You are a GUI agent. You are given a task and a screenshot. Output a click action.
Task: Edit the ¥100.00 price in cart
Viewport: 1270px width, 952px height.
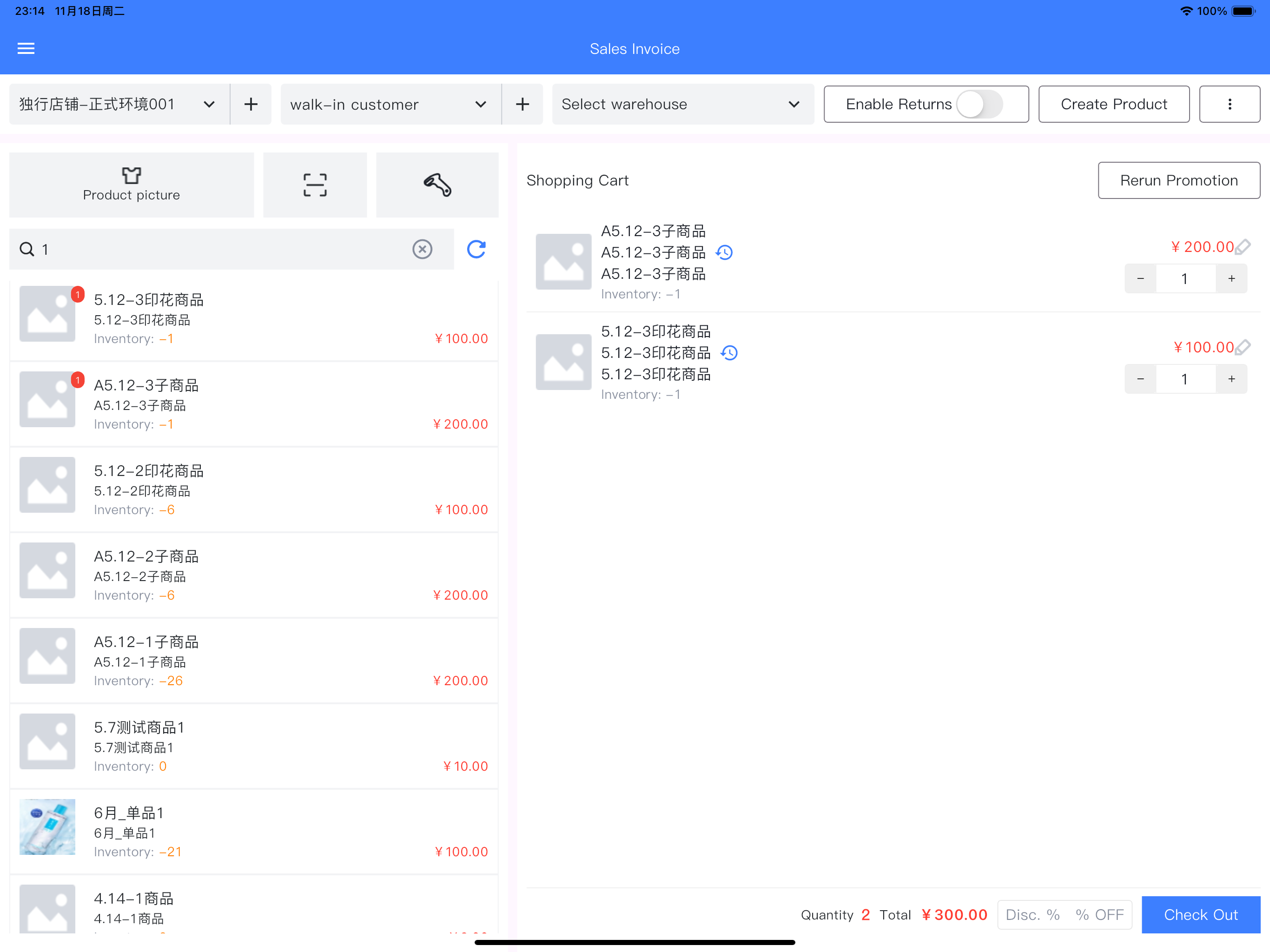1243,347
